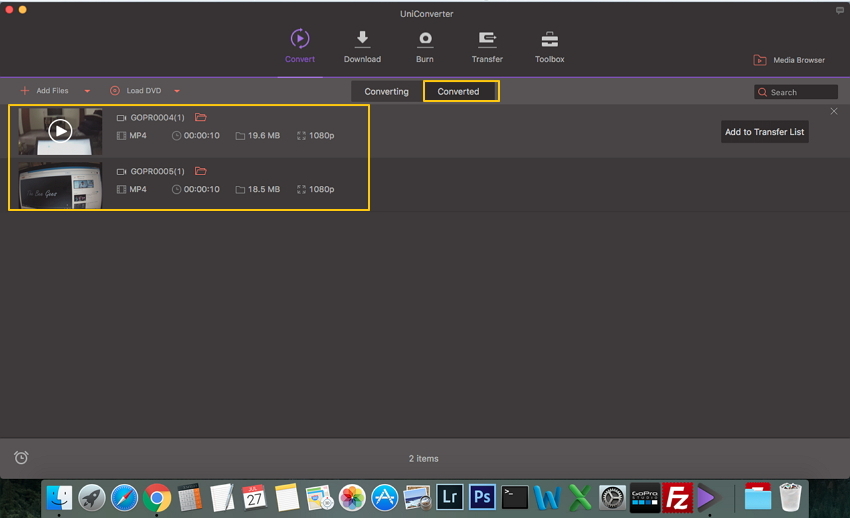The width and height of the screenshot is (850, 518).
Task: Open the blue folder stack in the Dock
Action: (x=757, y=496)
